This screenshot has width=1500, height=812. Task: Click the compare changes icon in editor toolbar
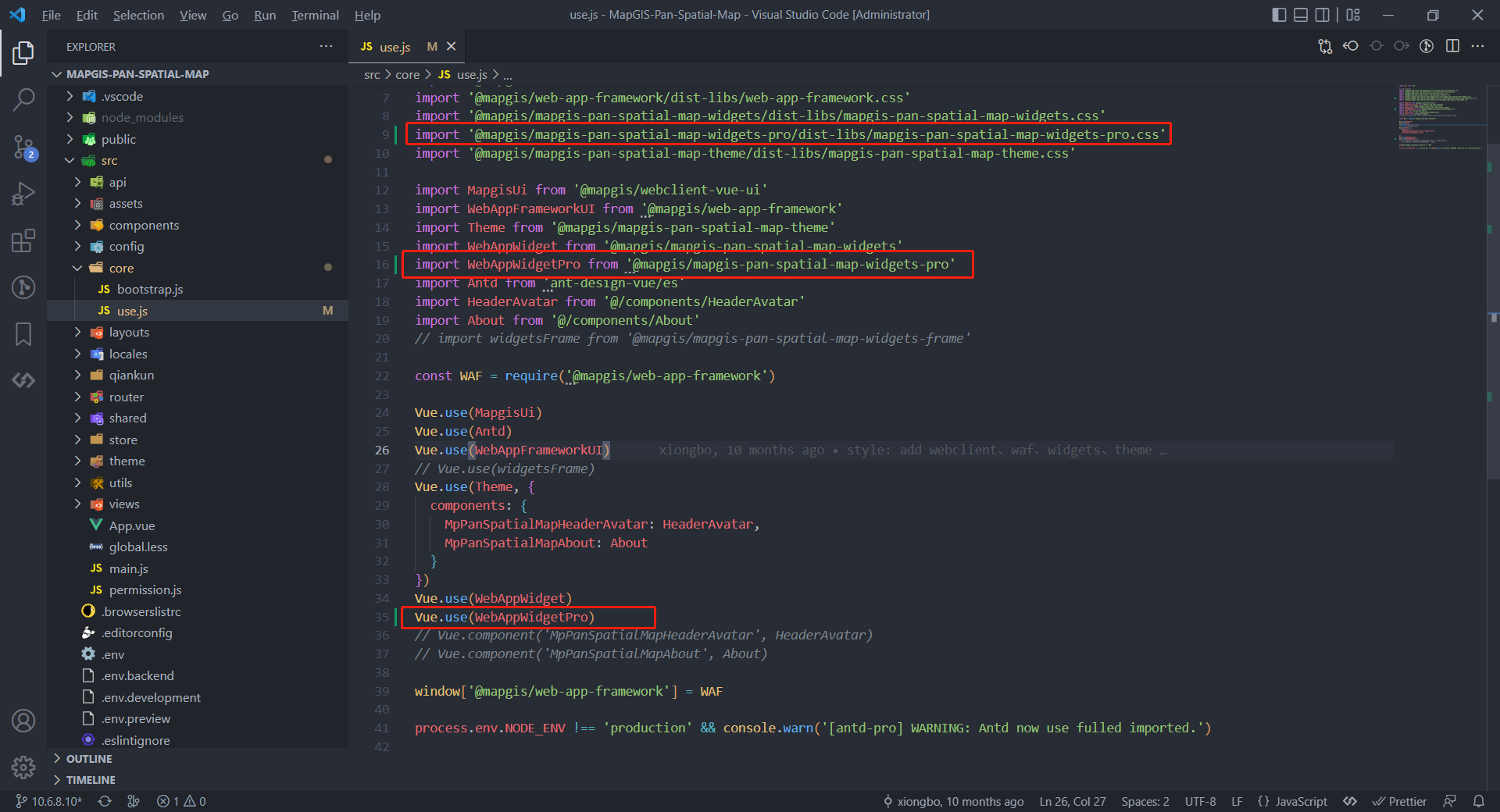[1325, 46]
